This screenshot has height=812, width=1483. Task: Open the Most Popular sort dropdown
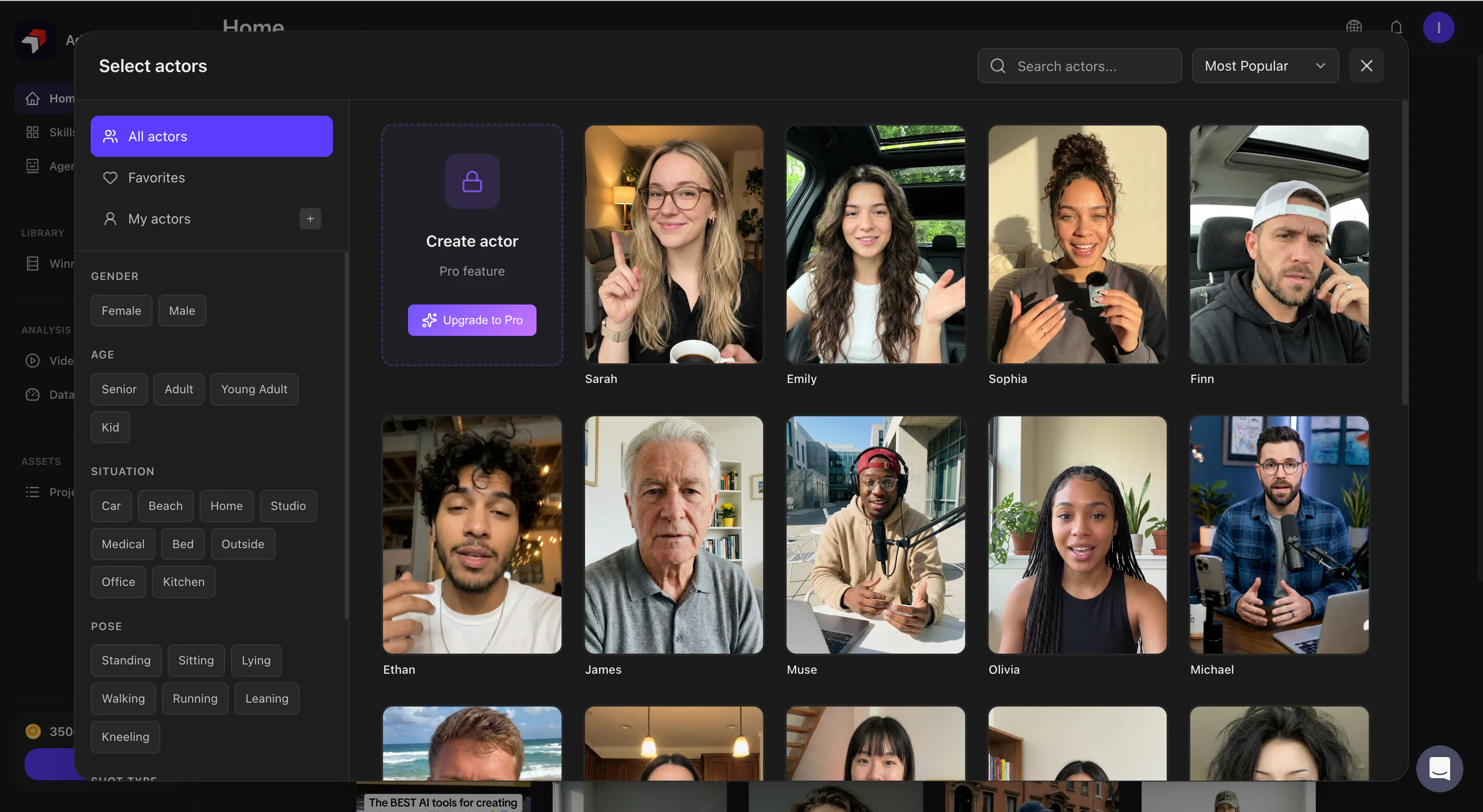pos(1265,66)
